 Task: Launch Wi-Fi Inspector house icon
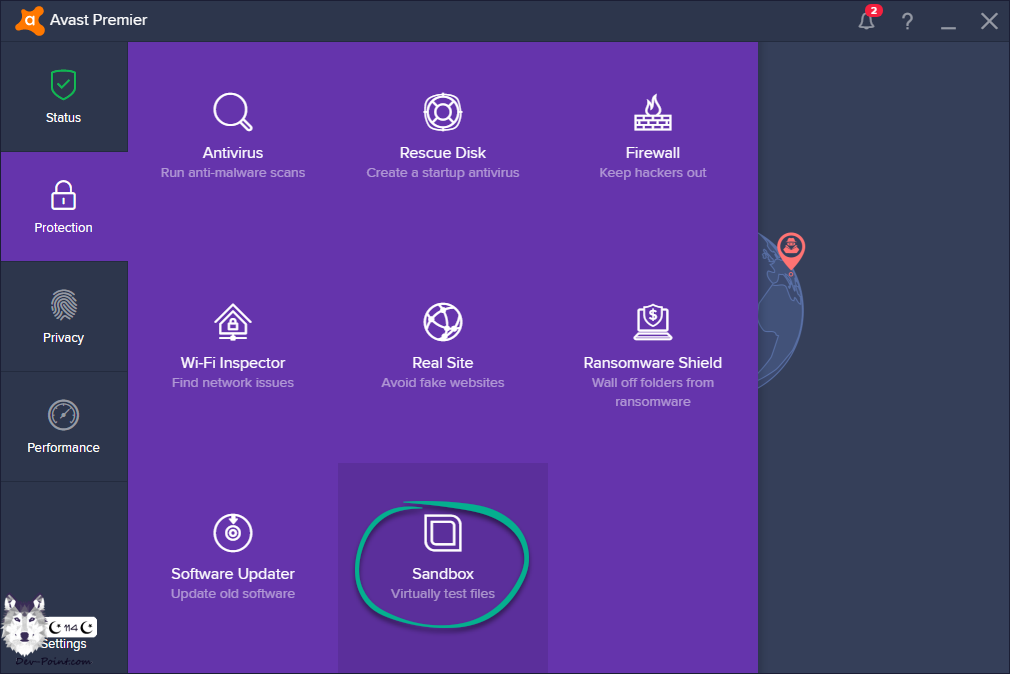pyautogui.click(x=232, y=322)
